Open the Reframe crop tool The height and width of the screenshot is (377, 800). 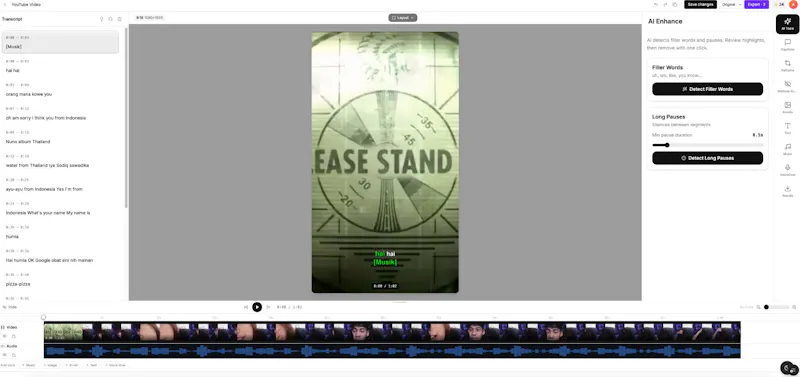(787, 66)
